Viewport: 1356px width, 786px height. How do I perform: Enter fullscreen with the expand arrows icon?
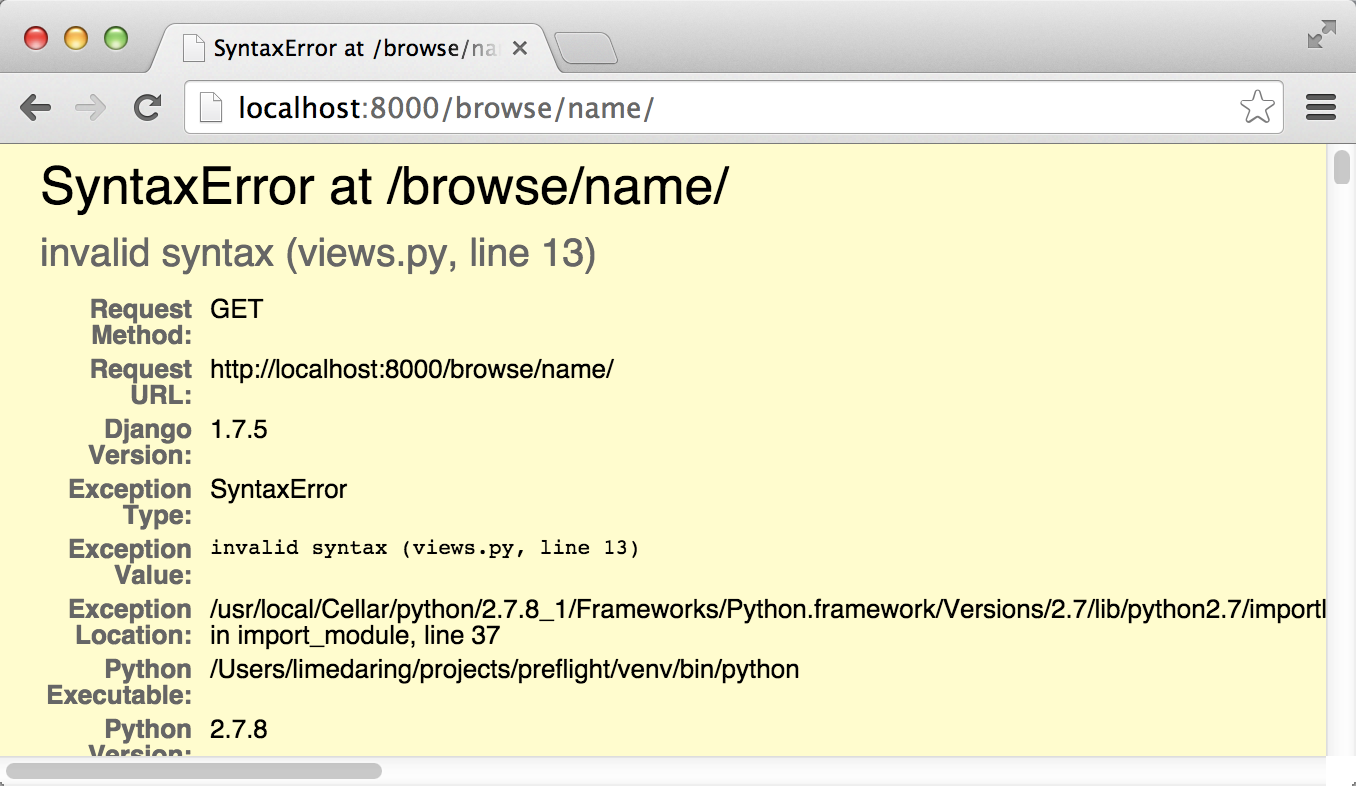[x=1320, y=34]
